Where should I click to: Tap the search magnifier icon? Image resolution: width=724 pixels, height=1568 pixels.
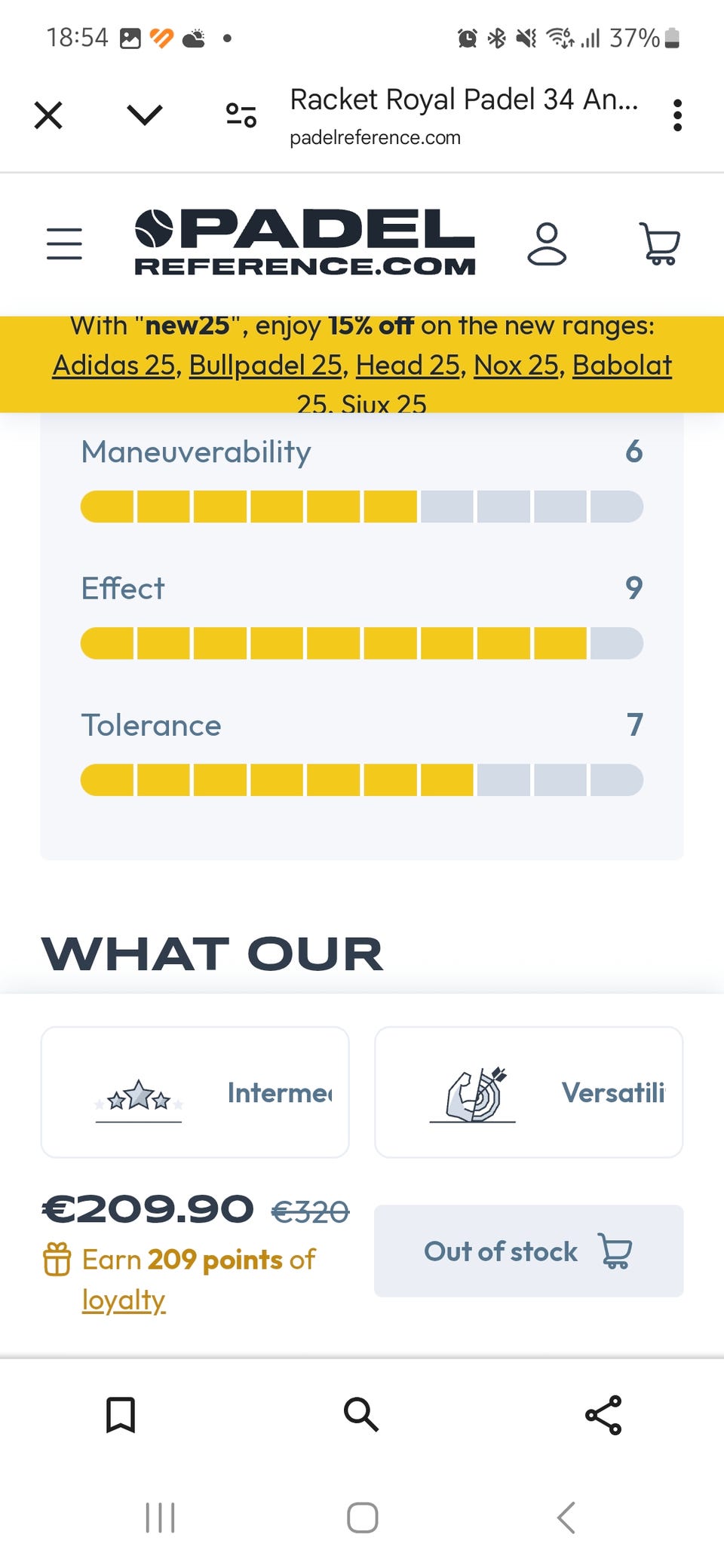361,1414
